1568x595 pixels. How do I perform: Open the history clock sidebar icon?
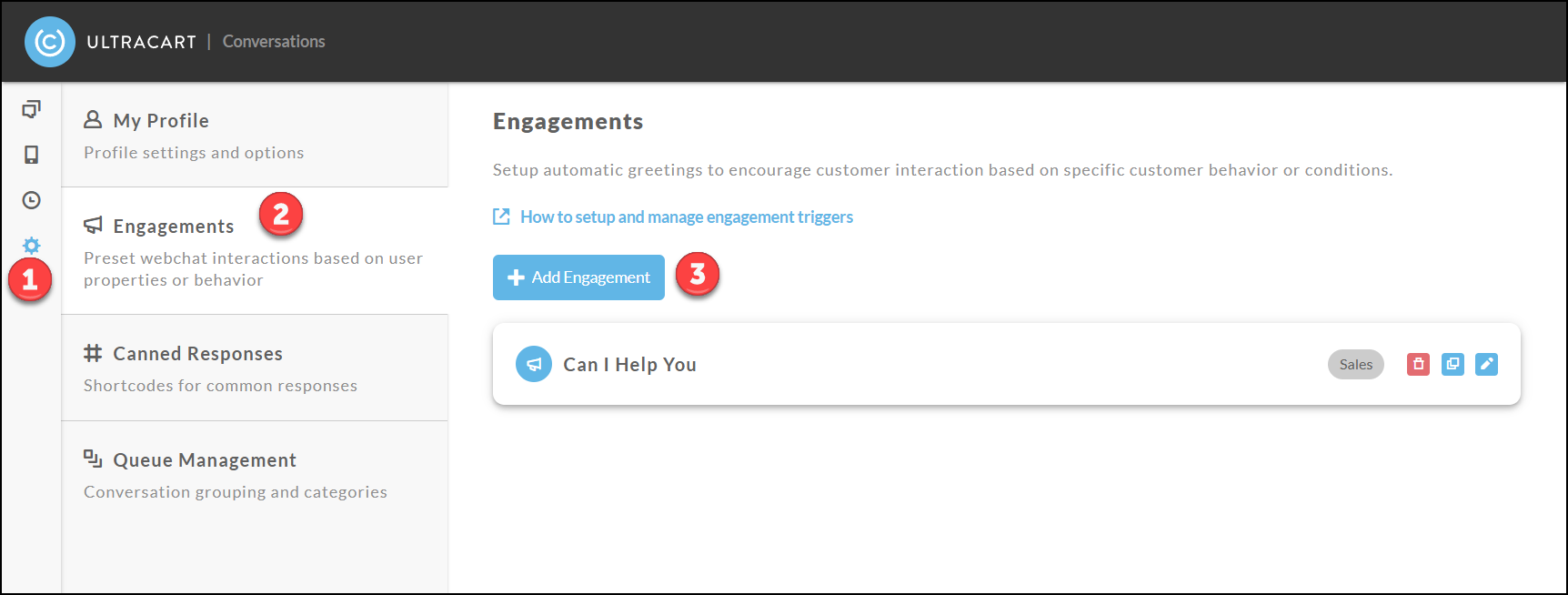coord(32,200)
